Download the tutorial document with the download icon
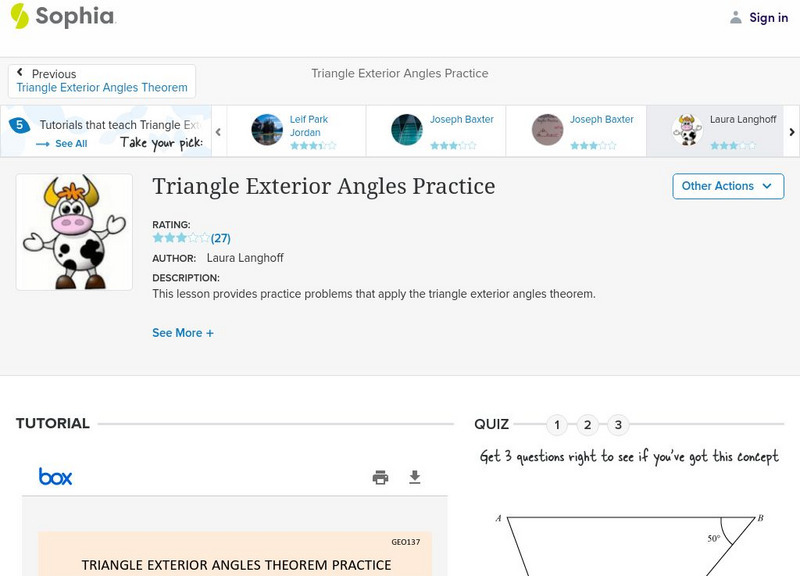This screenshot has height=576, width=800. coord(415,477)
